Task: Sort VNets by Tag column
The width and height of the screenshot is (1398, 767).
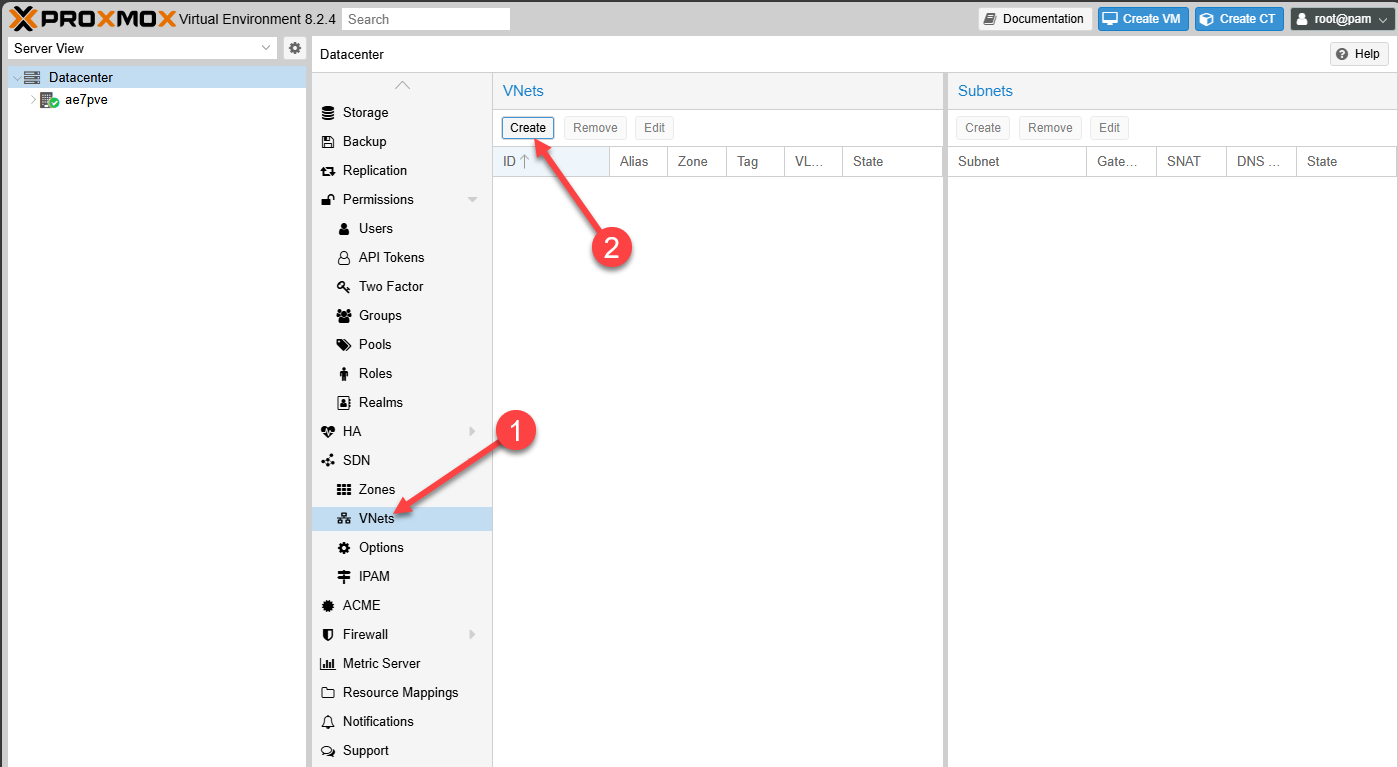Action: (x=755, y=162)
